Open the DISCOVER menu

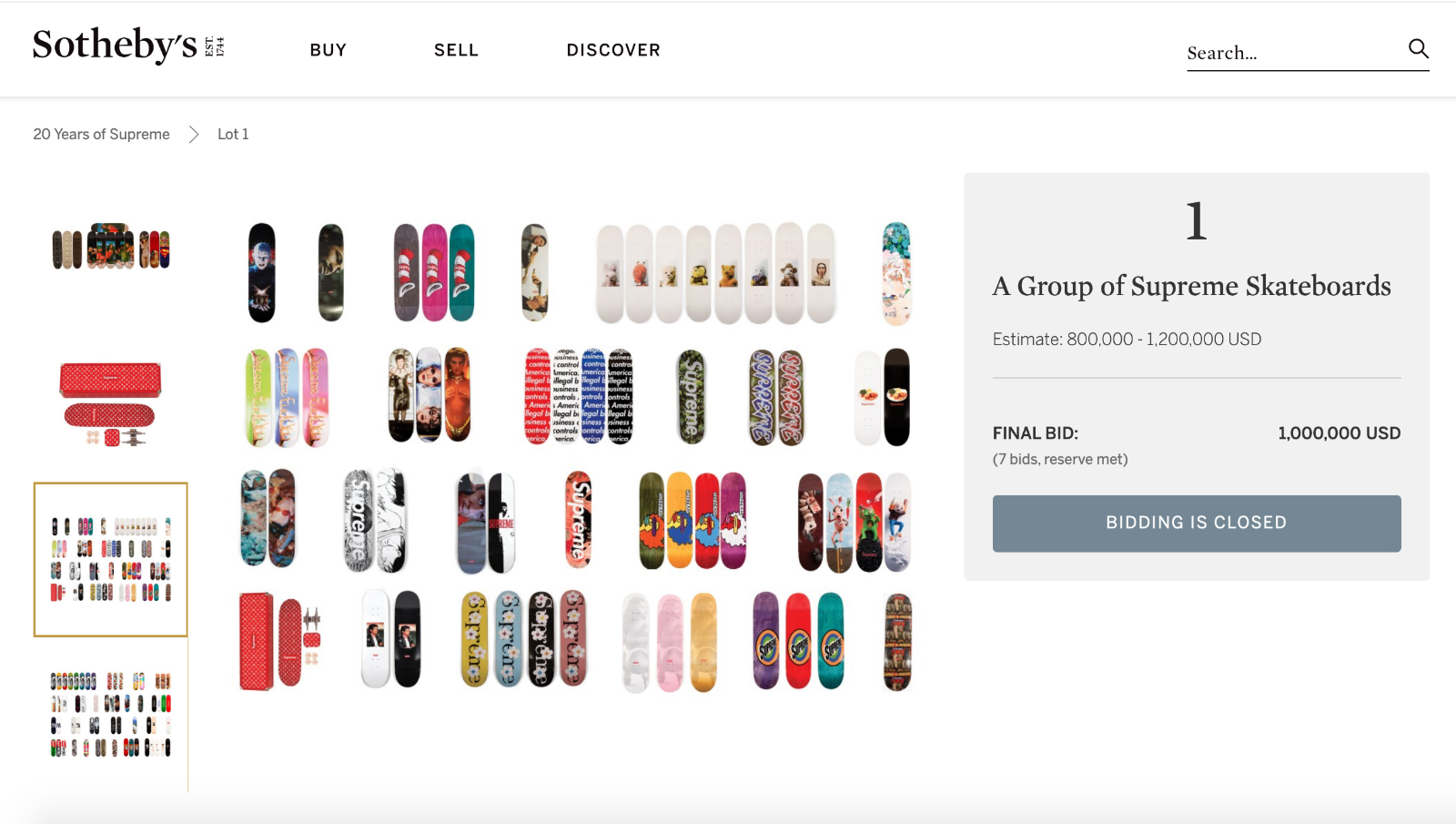(x=613, y=50)
